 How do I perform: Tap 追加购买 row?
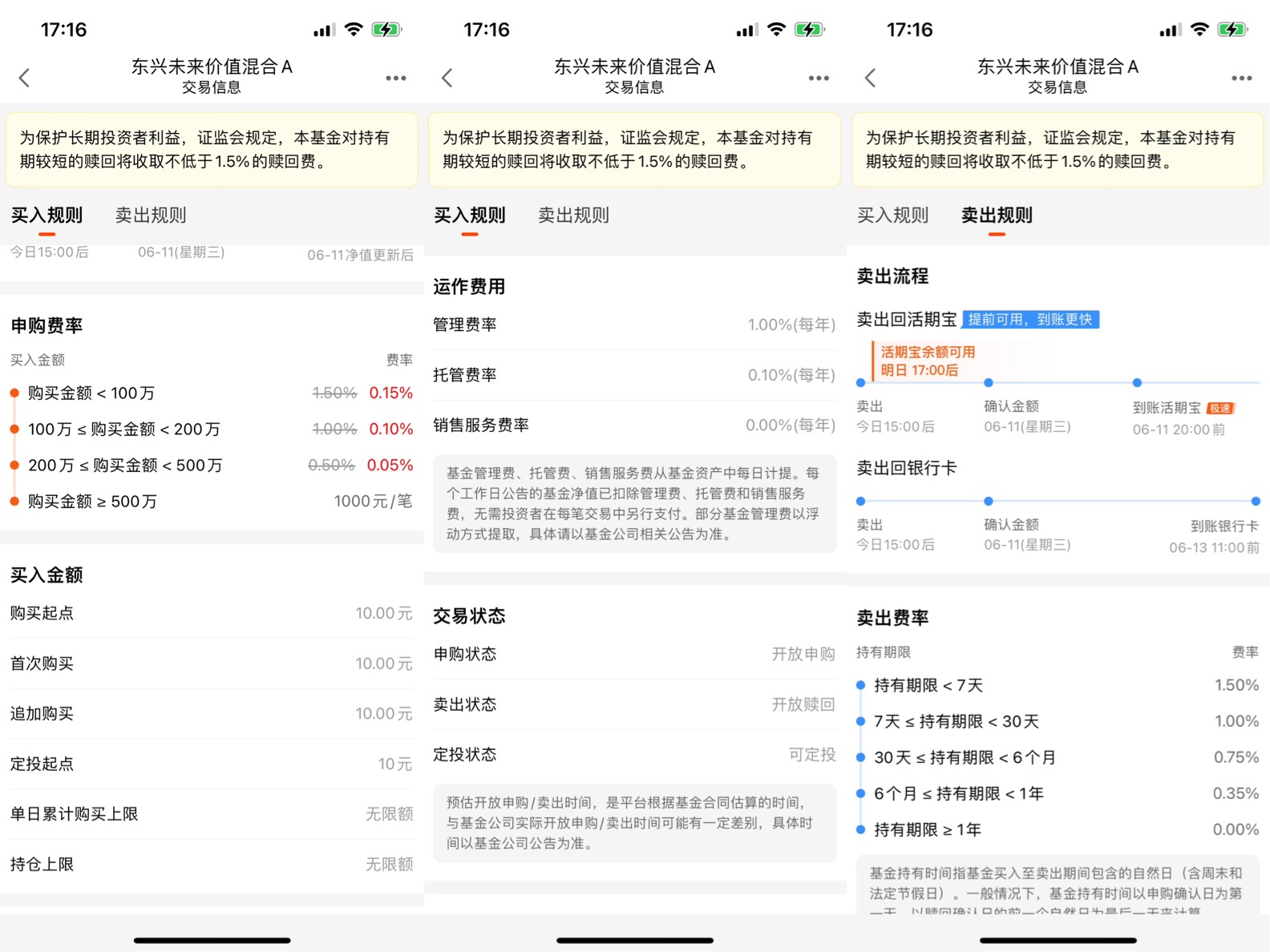212,713
